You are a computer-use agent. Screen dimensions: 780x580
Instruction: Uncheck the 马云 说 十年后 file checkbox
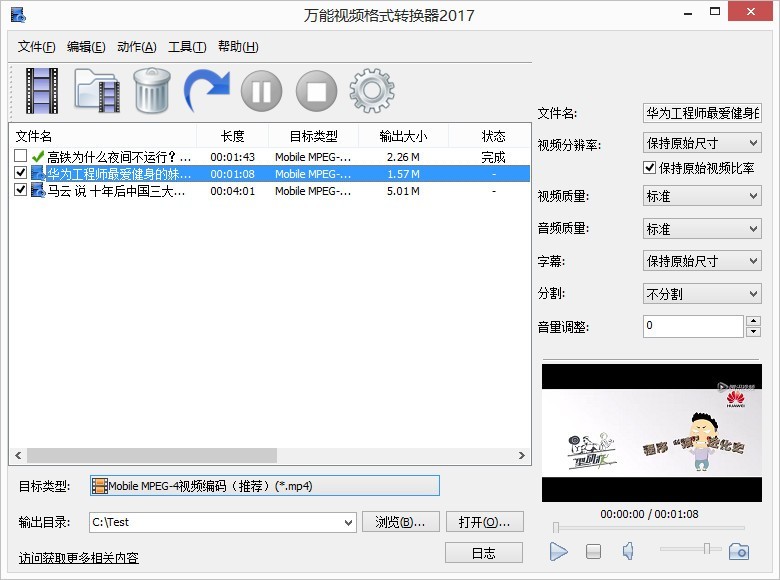(x=20, y=190)
